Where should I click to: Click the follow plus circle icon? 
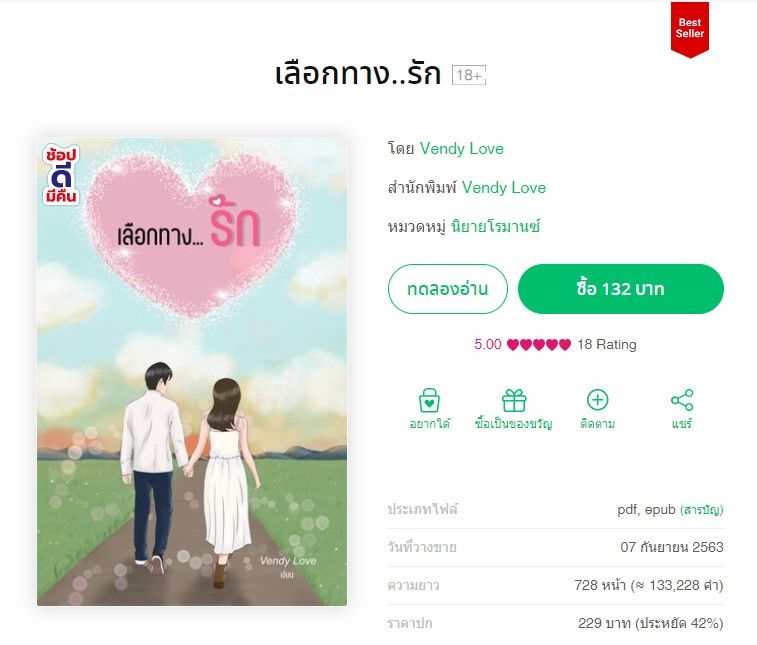pyautogui.click(x=597, y=400)
